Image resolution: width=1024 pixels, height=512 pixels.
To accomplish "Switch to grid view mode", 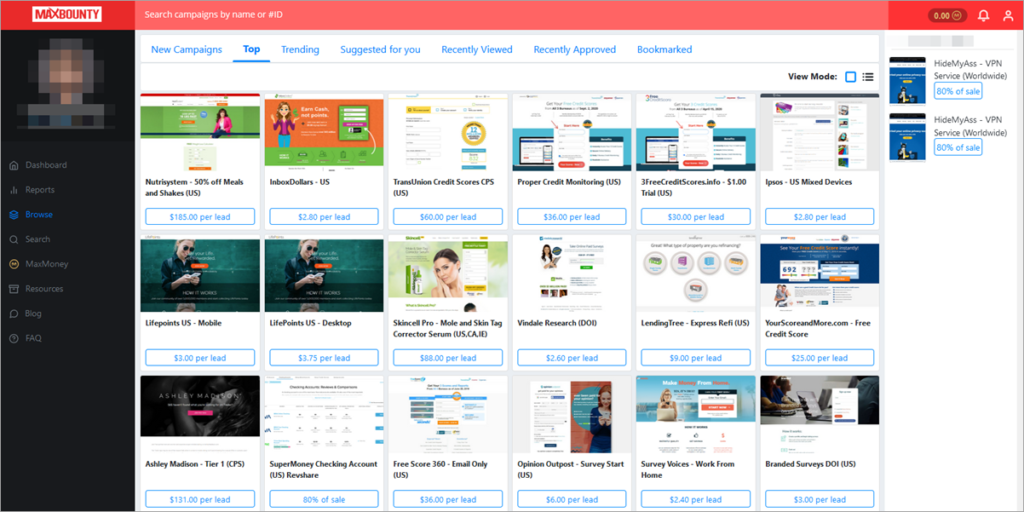I will [x=850, y=77].
